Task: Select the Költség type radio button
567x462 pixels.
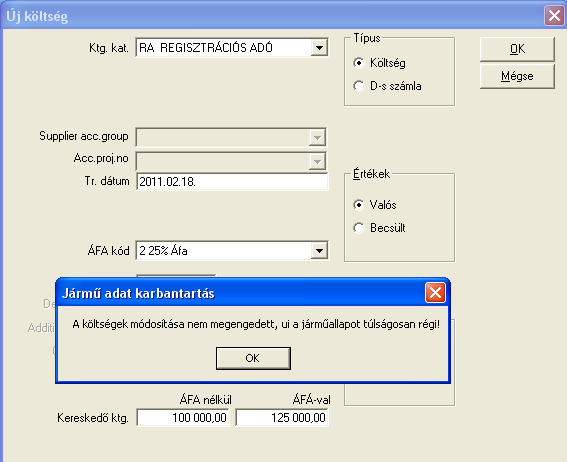Action: click(359, 63)
